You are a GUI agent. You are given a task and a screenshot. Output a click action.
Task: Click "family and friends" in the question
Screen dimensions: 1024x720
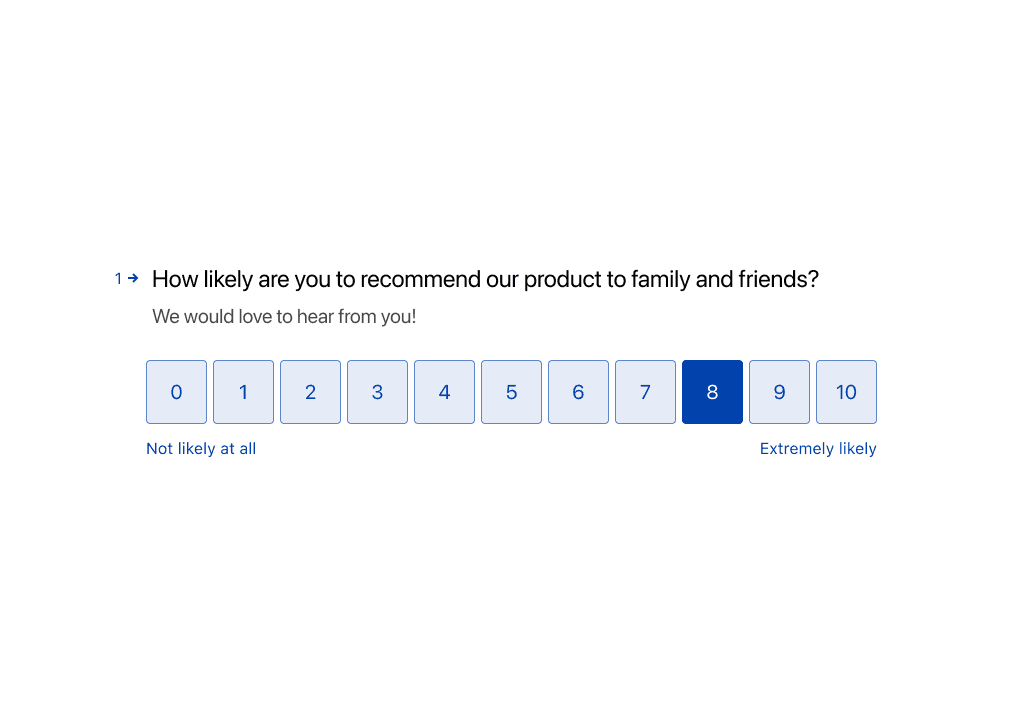click(x=724, y=279)
